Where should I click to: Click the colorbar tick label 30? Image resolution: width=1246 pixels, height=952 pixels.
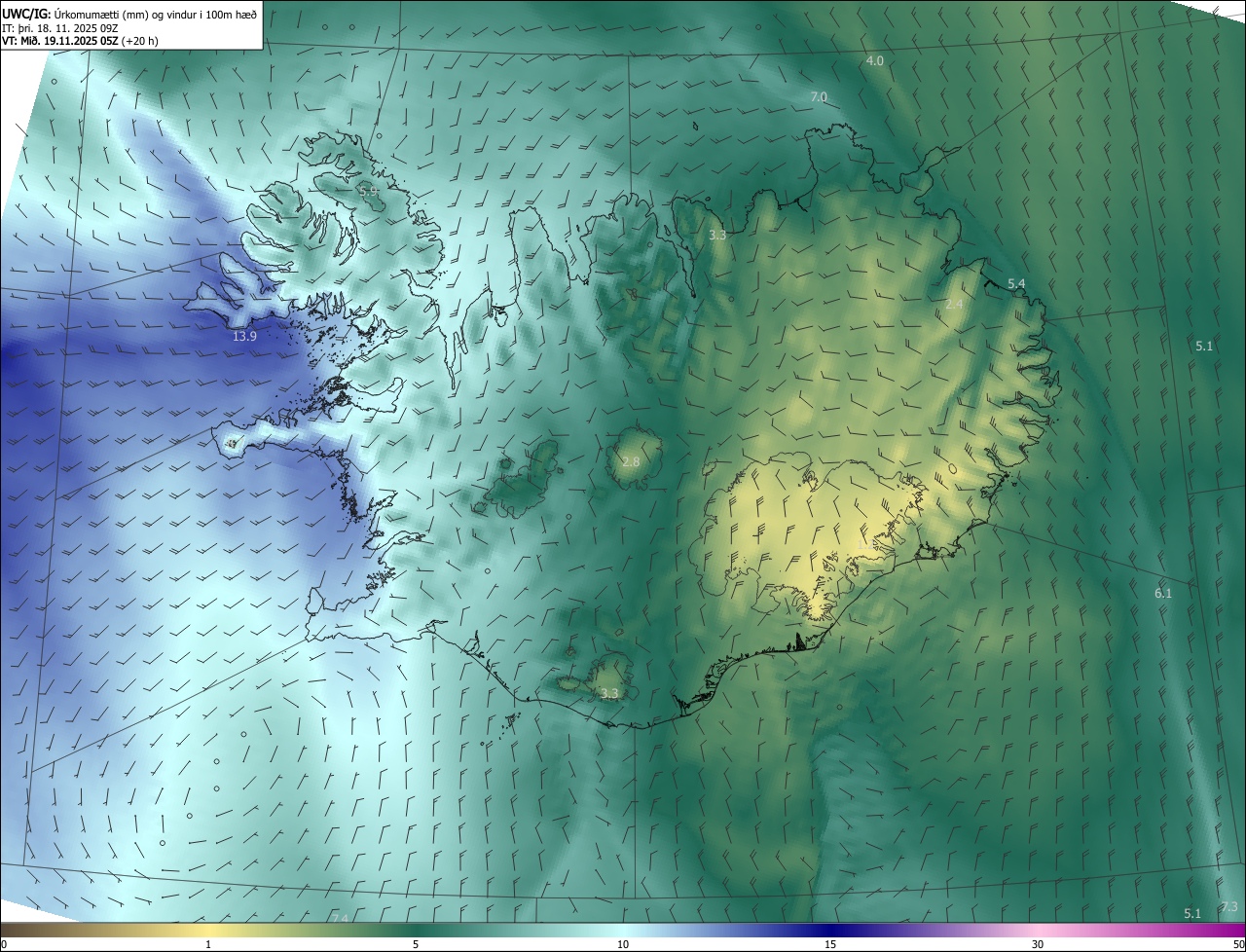point(1038,945)
